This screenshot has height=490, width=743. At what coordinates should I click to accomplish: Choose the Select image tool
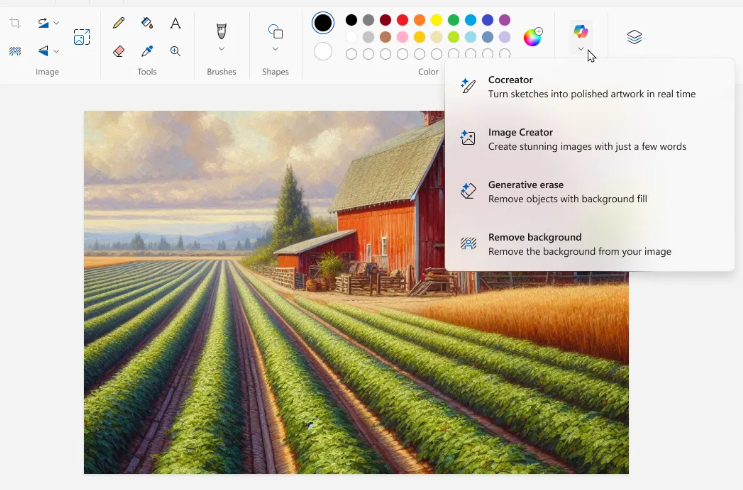tap(82, 37)
